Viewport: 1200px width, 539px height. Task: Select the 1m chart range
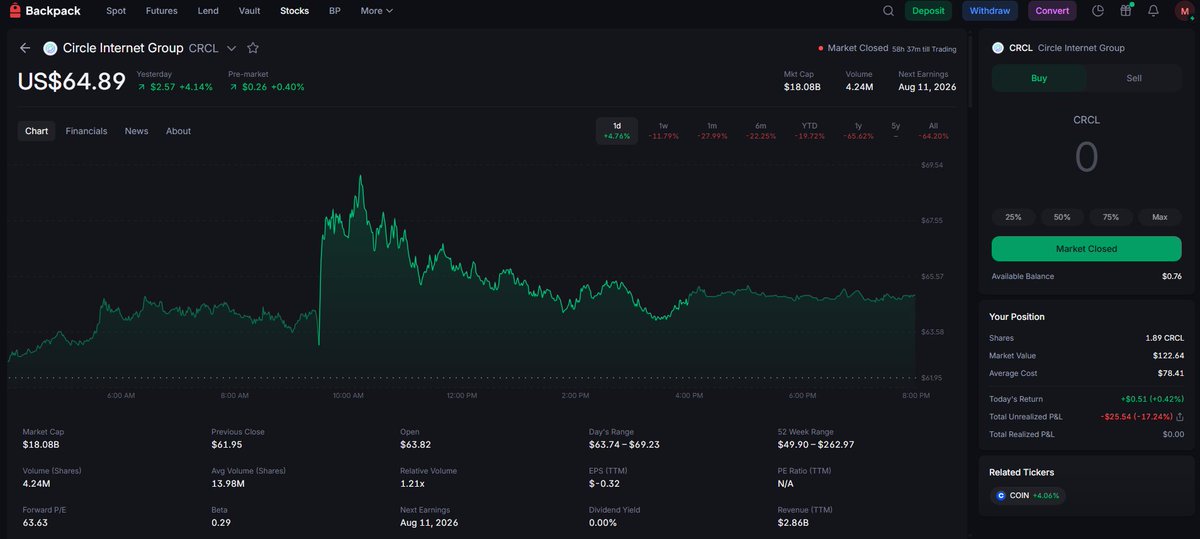(712, 131)
